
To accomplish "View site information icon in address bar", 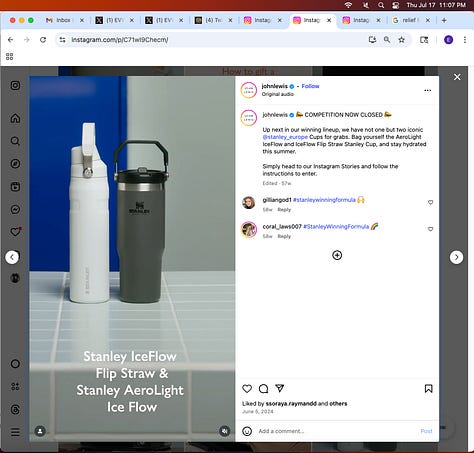I will point(62,40).
